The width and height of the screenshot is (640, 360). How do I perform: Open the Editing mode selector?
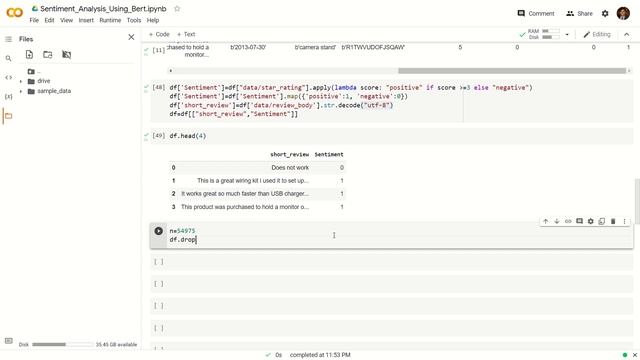click(x=597, y=34)
